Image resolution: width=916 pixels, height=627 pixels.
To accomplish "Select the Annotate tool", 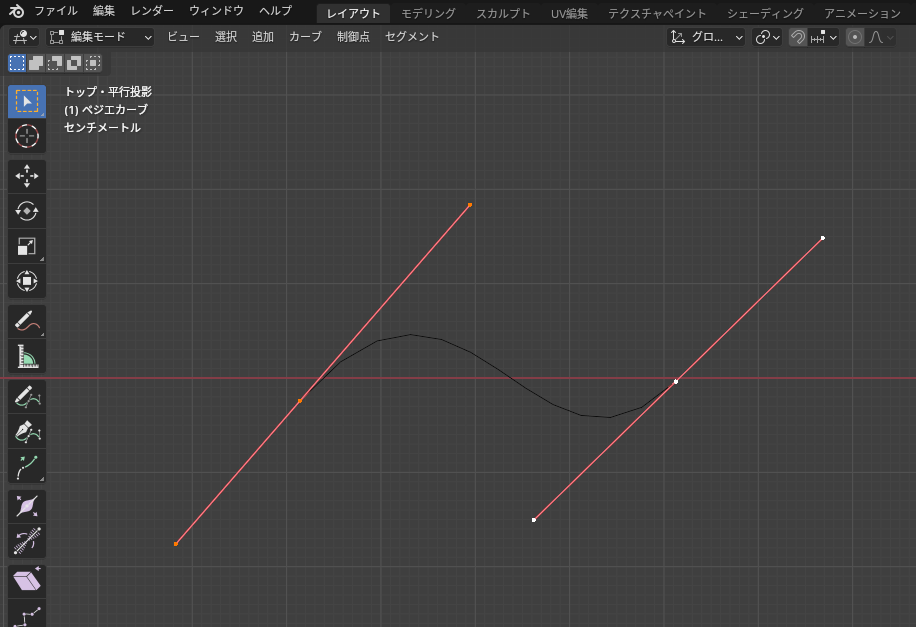I will point(27,321).
